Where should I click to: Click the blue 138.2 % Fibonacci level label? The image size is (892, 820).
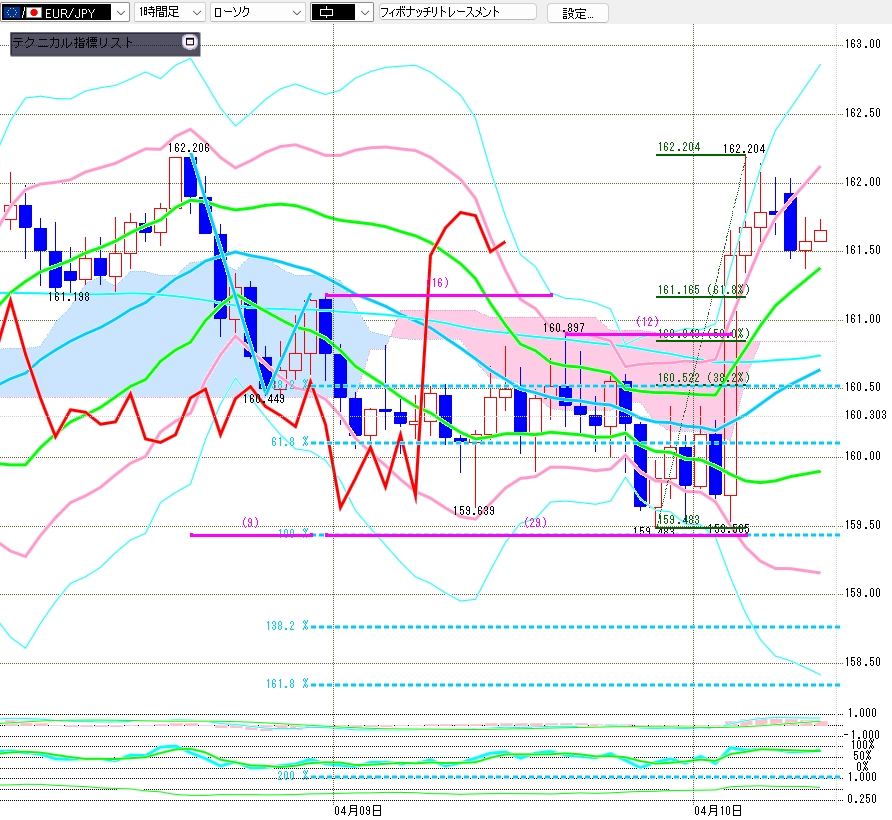point(287,626)
